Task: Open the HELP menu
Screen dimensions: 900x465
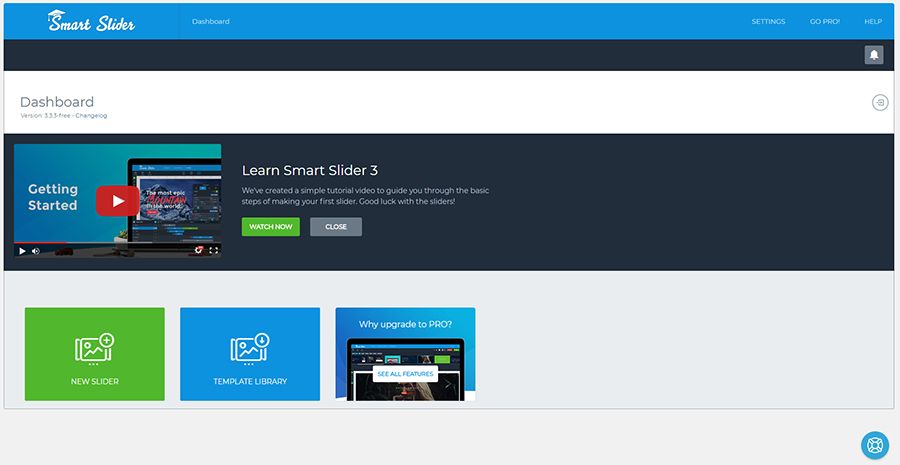Action: pos(873,21)
